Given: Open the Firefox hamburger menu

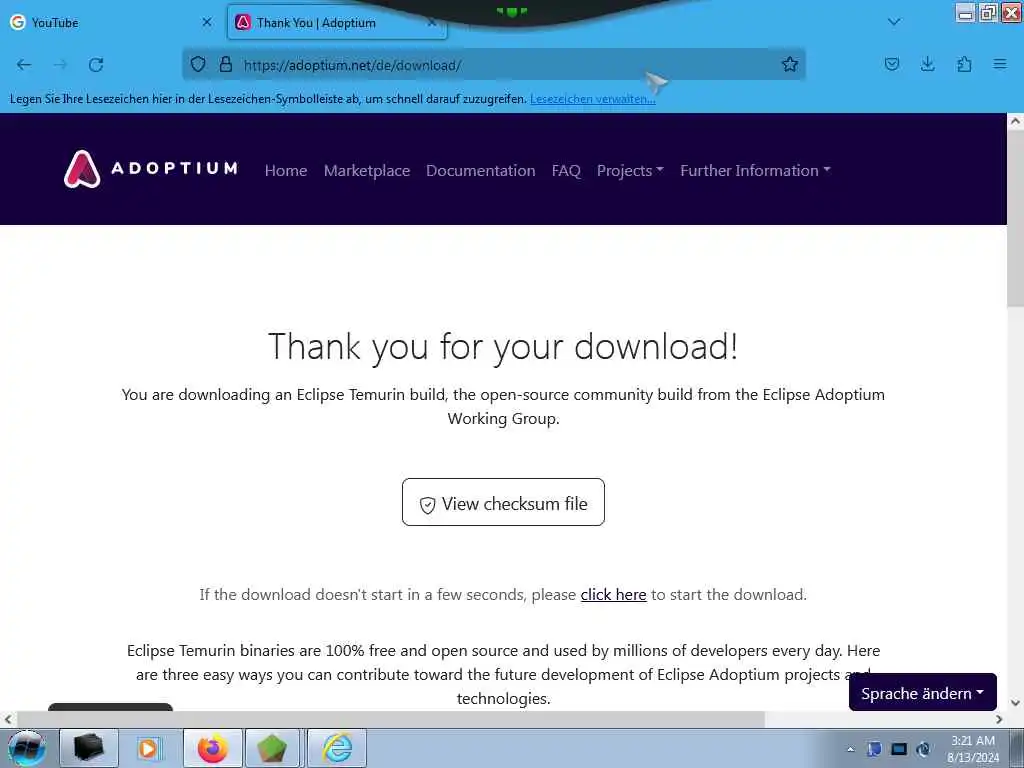Looking at the screenshot, I should pos(1000,64).
